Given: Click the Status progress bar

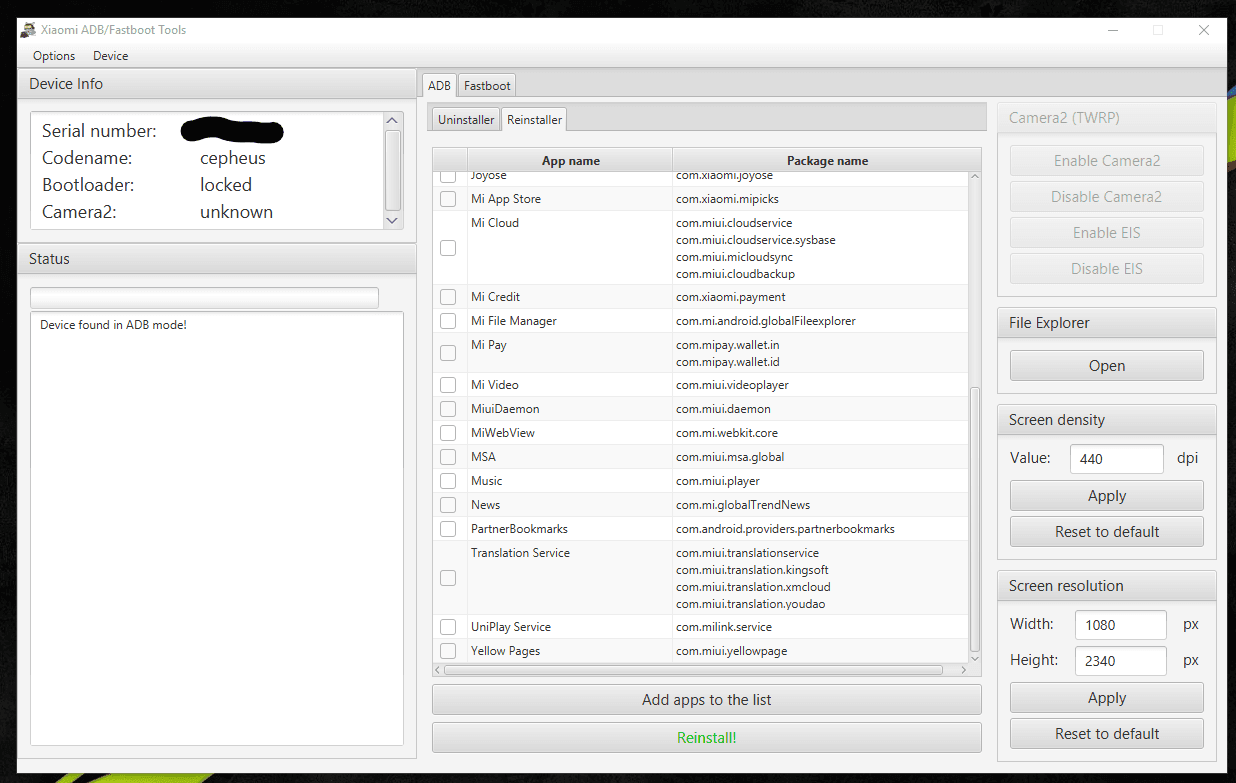Looking at the screenshot, I should tap(205, 298).
